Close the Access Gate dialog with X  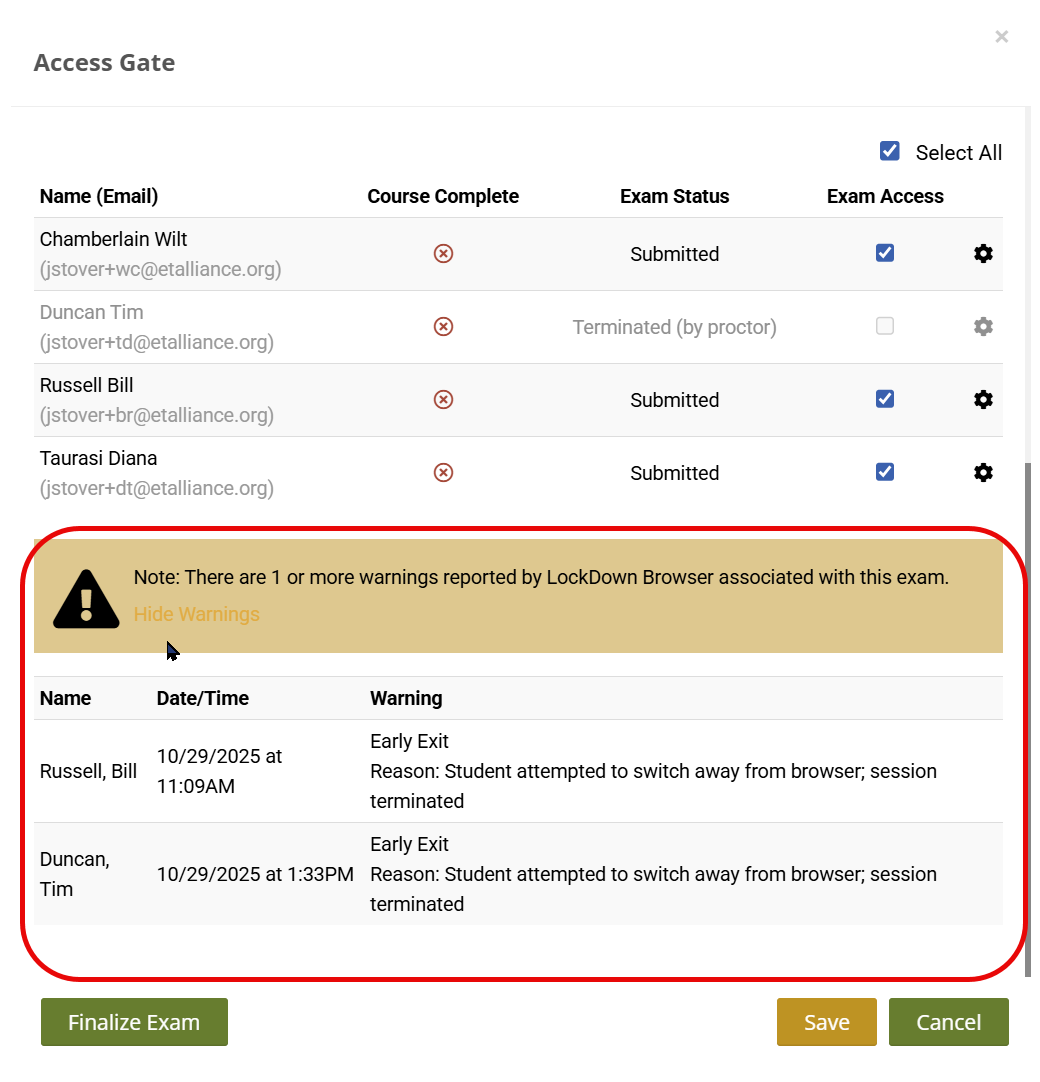point(1001,37)
